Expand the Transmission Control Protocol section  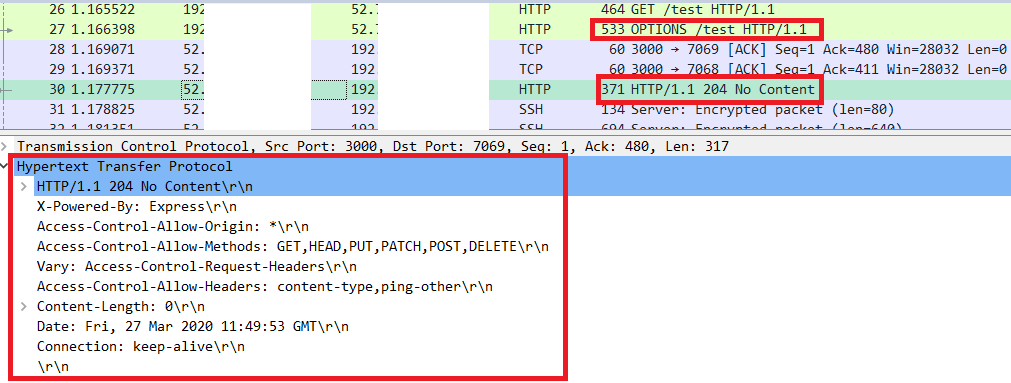5,146
